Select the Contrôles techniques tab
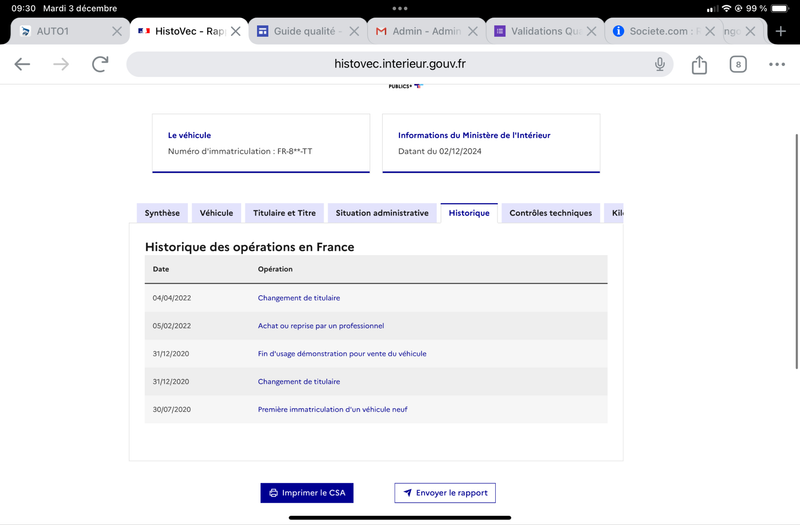Image resolution: width=800 pixels, height=525 pixels. (x=551, y=213)
